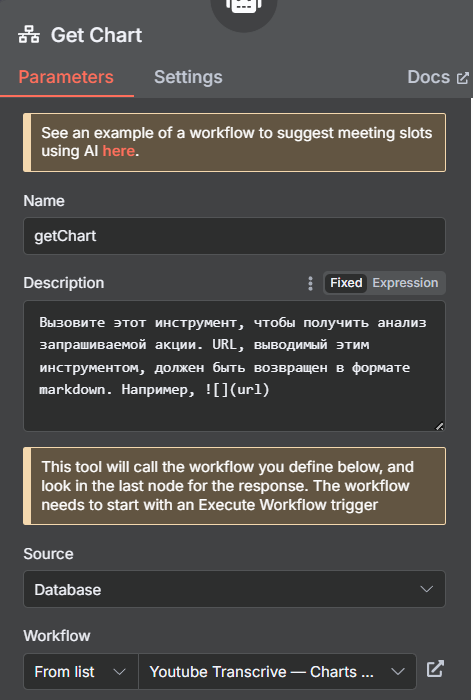This screenshot has height=700, width=473.
Task: Open the Source dropdown showing Database
Action: 234,589
